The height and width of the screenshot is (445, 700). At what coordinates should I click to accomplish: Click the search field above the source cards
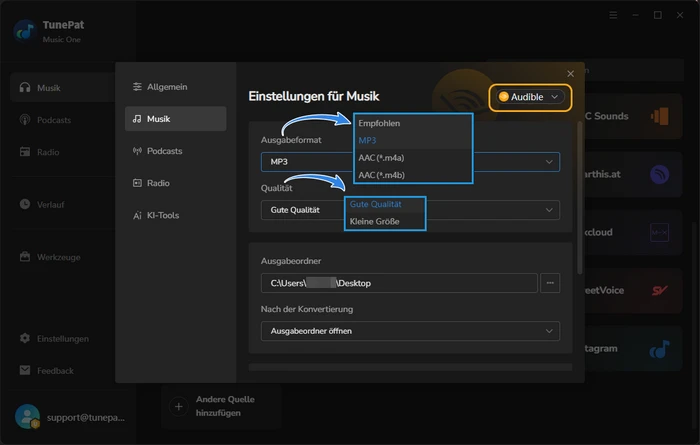pyautogui.click(x=633, y=70)
